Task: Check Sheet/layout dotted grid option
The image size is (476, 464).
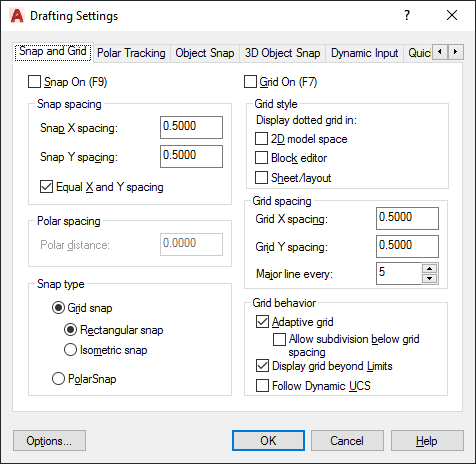Action: (x=261, y=178)
